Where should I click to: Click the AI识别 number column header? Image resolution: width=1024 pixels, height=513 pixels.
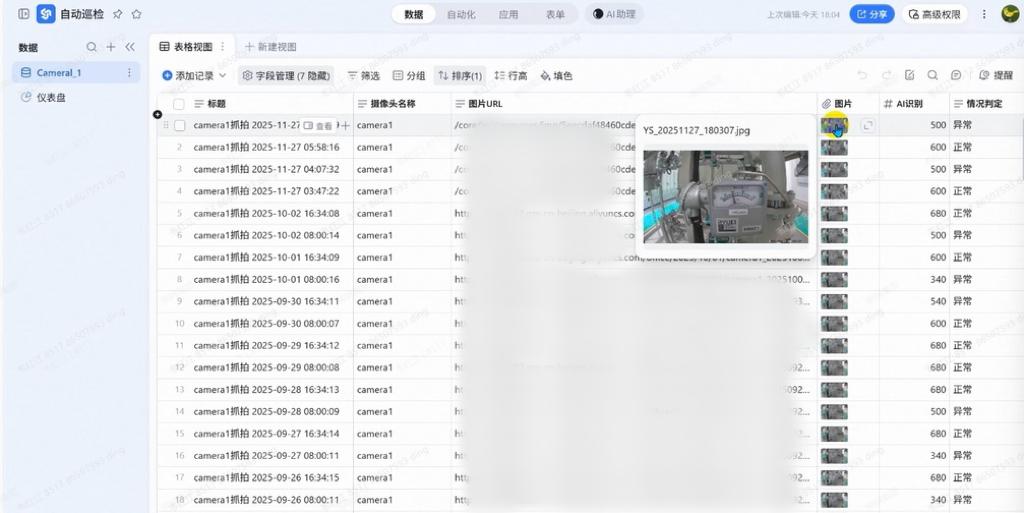coord(915,104)
